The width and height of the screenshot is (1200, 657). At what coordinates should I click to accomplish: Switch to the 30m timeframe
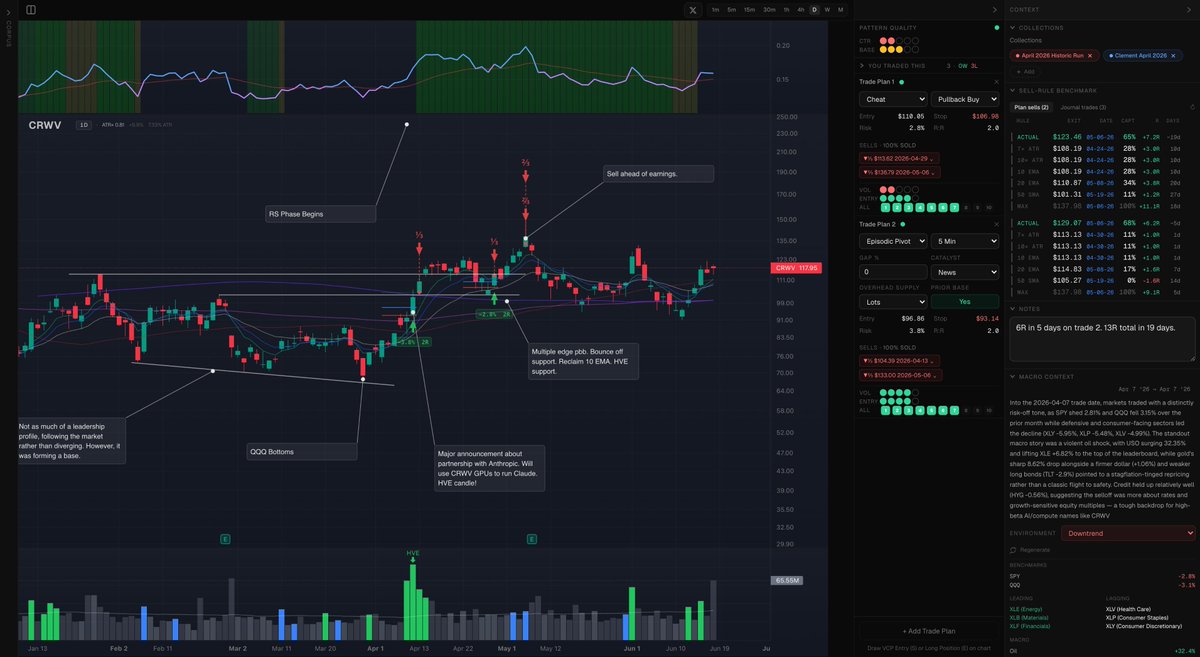click(769, 10)
